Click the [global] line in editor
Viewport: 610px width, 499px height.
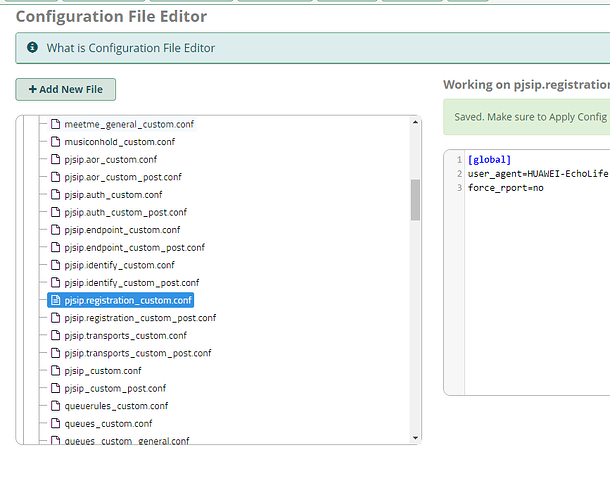[489, 160]
